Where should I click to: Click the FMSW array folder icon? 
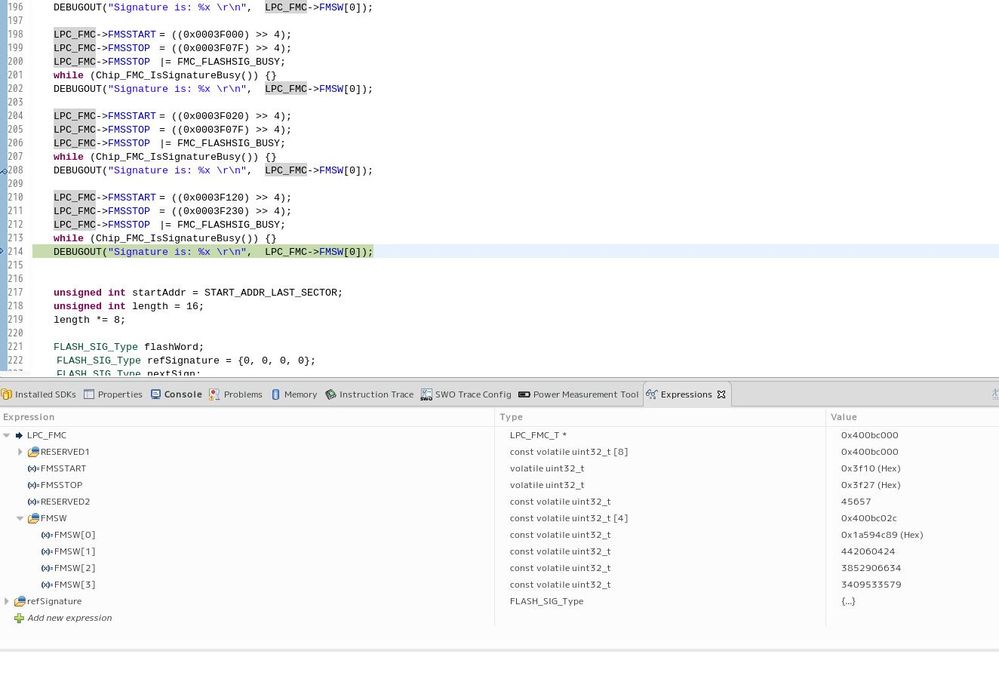pyautogui.click(x=33, y=518)
